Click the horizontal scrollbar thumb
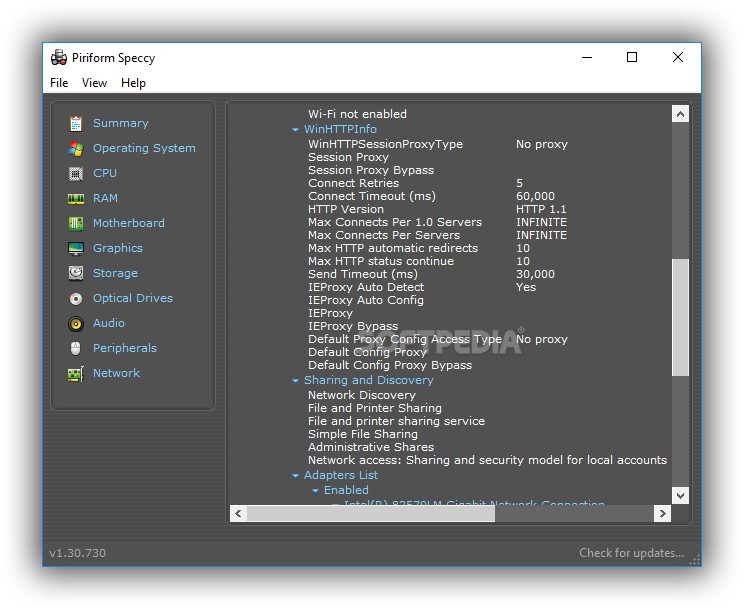Viewport: 744px width, 609px height. coord(371,514)
